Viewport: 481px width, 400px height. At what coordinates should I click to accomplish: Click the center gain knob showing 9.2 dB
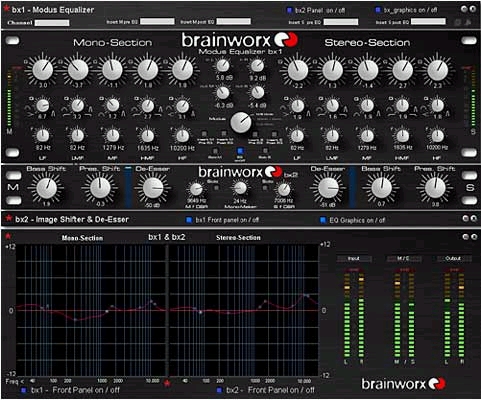point(257,66)
